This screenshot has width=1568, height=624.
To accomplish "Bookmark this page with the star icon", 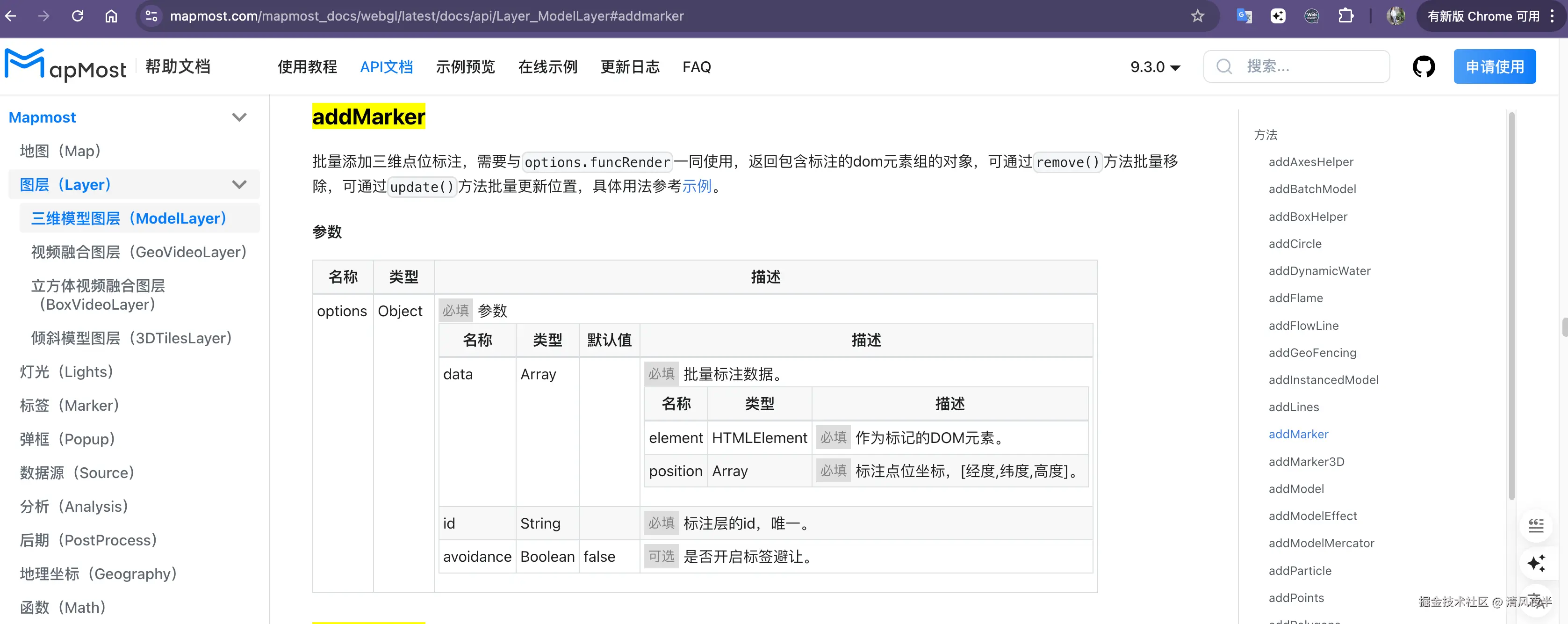I will point(1197,16).
